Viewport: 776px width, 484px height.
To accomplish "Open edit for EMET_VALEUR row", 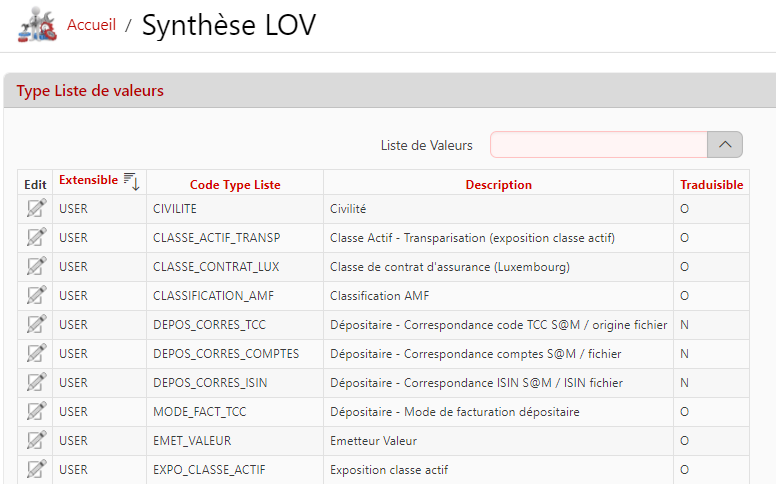I will (x=36, y=441).
